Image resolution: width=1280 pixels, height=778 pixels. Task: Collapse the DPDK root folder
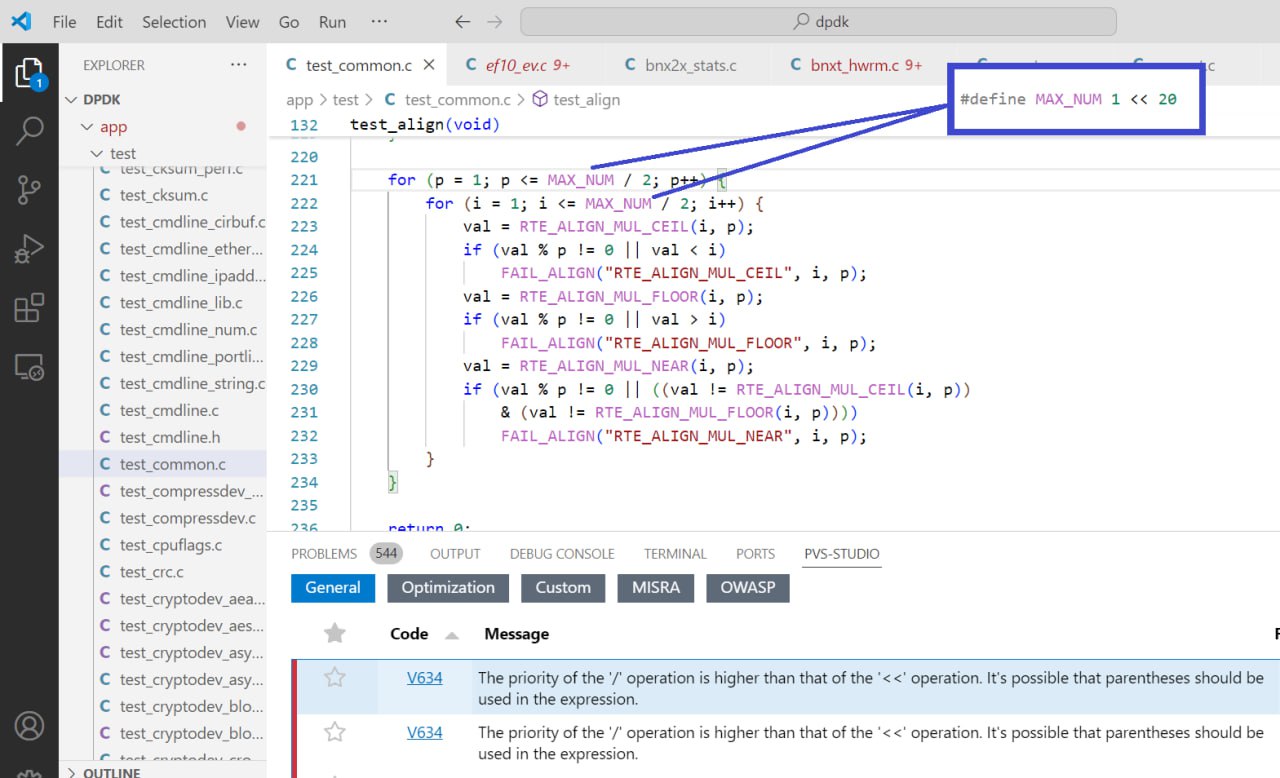[73, 100]
